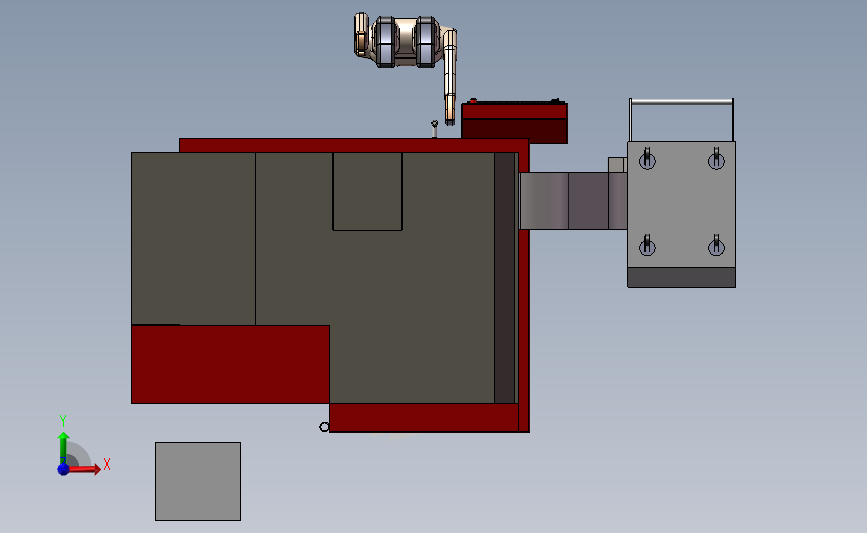Image resolution: width=867 pixels, height=533 pixels.
Task: Select the small ring beside bottom red strip
Action: click(324, 427)
